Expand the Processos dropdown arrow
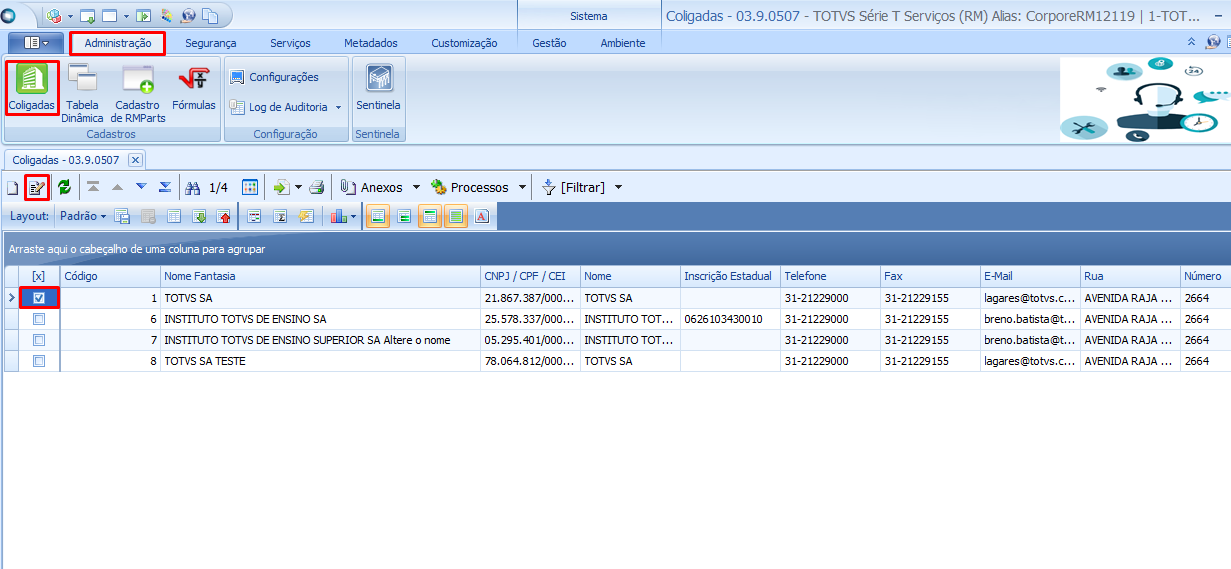 click(521, 187)
